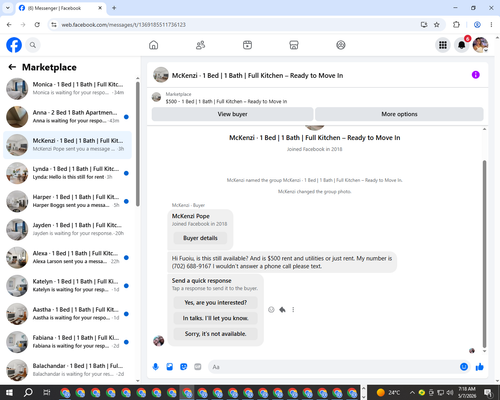Click the back arrow next to Marketplace
Viewport: 500px width, 400px height.
point(12,67)
